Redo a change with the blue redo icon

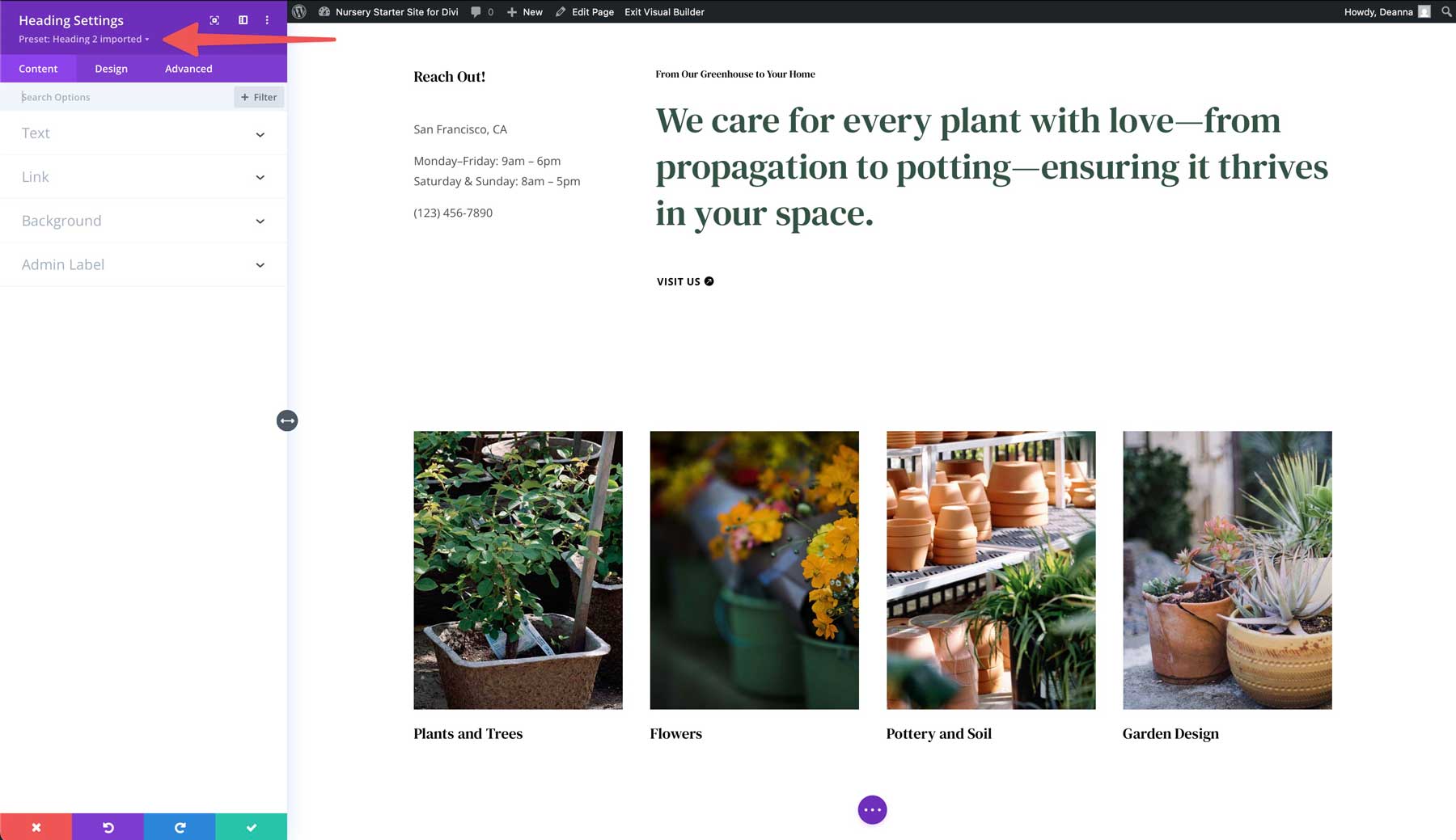point(179,826)
